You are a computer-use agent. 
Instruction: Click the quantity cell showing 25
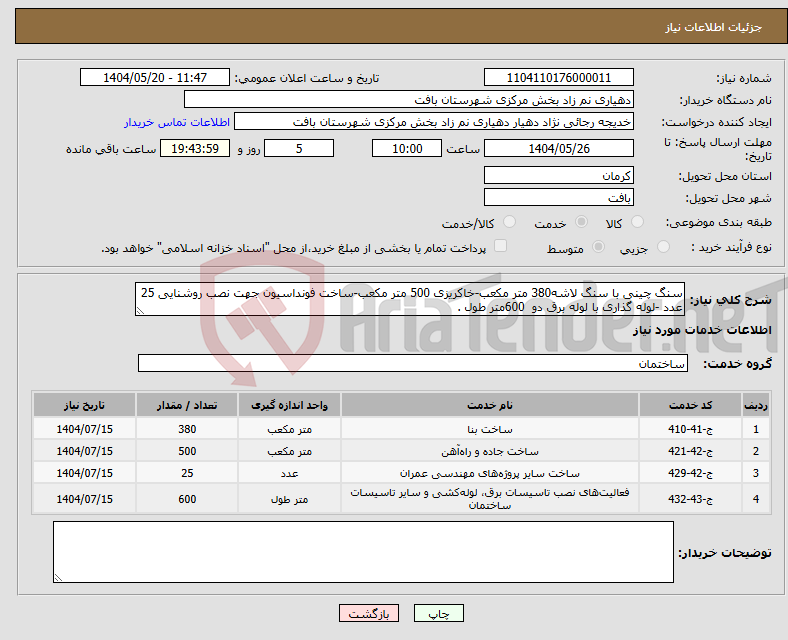pyautogui.click(x=187, y=473)
